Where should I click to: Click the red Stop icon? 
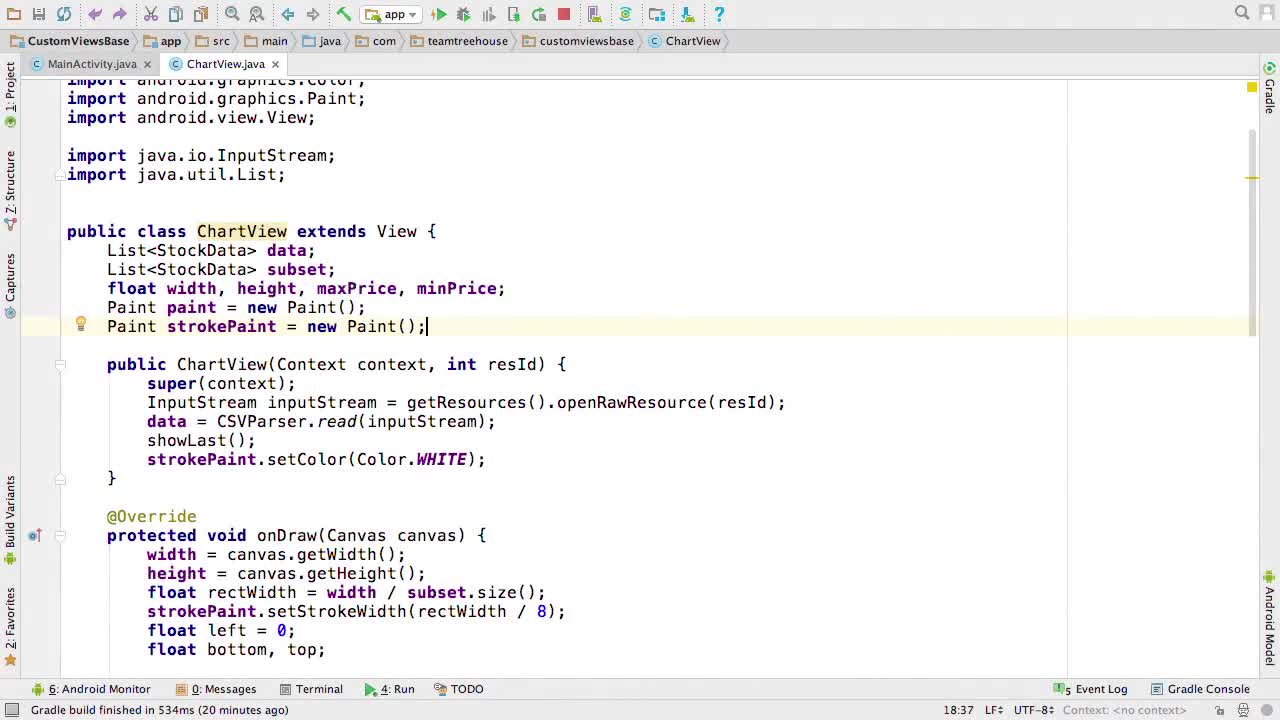tap(564, 14)
